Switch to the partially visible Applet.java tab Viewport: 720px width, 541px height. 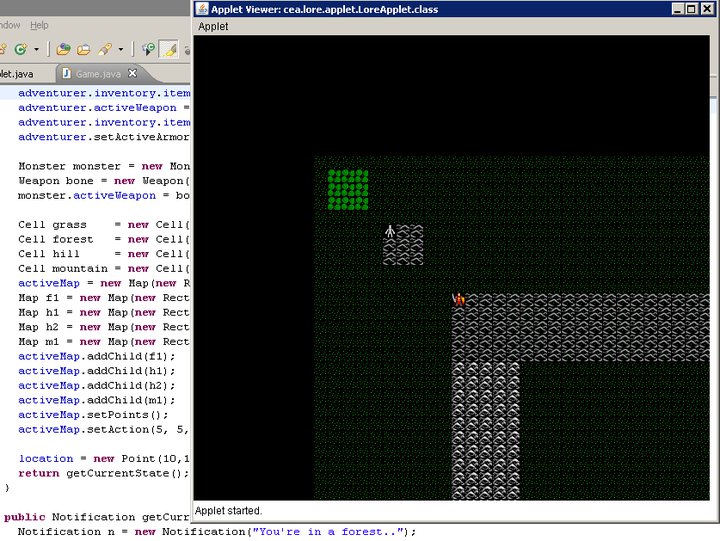click(17, 74)
